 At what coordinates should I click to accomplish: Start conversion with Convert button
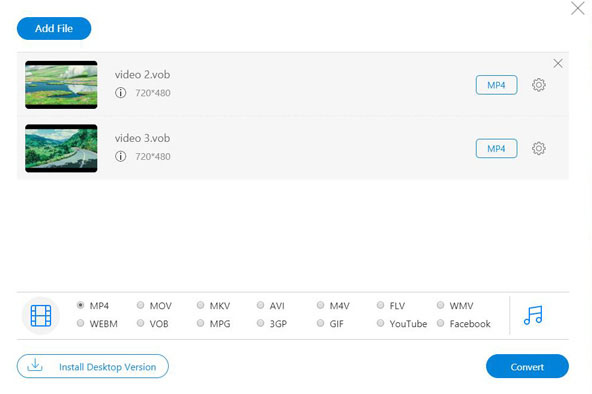[527, 366]
